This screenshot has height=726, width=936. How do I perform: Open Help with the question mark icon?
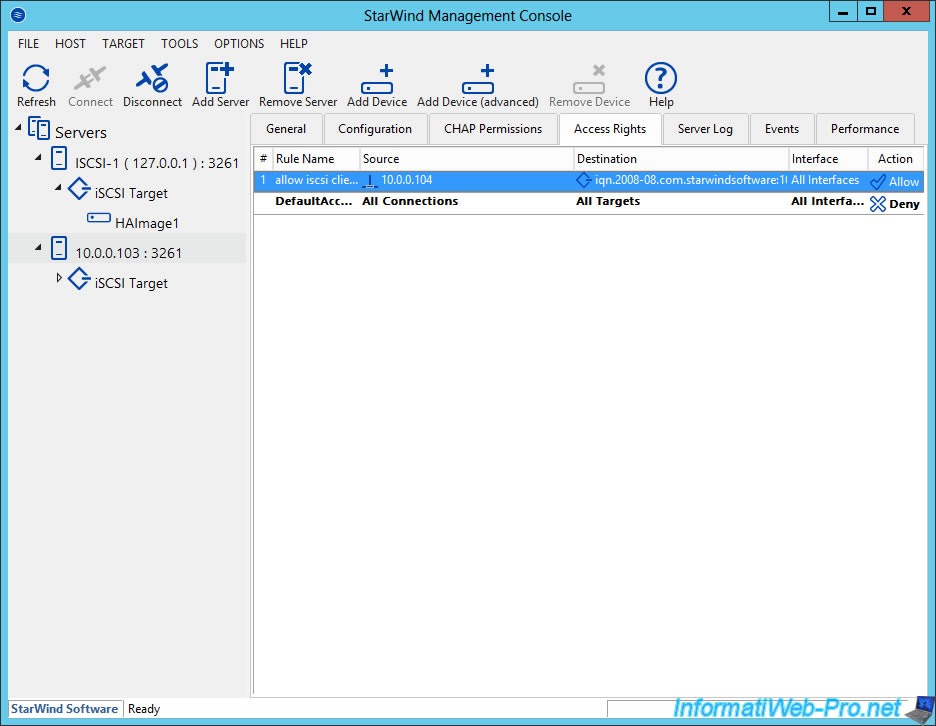(x=661, y=78)
